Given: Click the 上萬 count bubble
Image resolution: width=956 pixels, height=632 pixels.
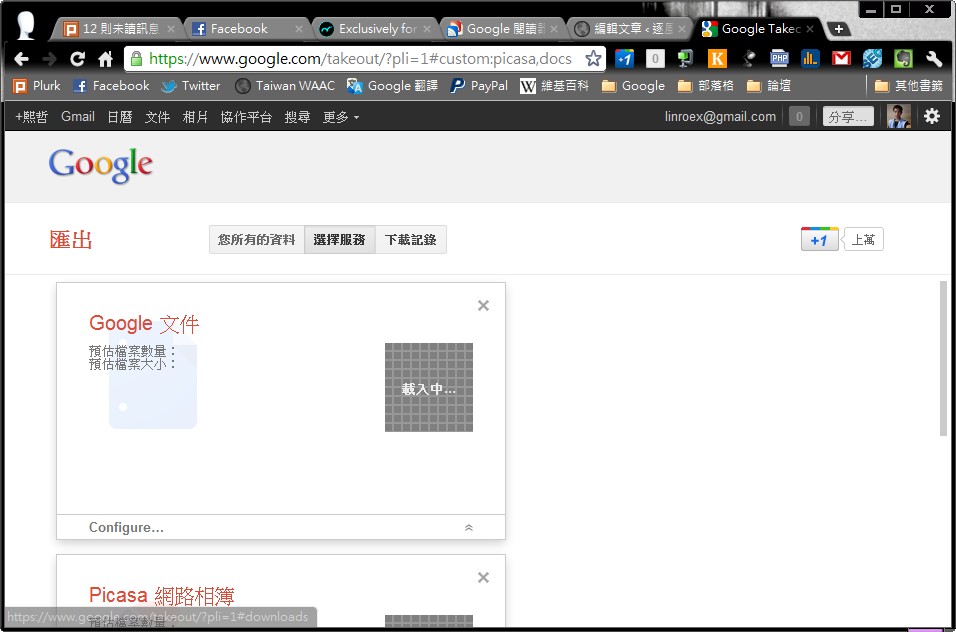Looking at the screenshot, I should 863,239.
